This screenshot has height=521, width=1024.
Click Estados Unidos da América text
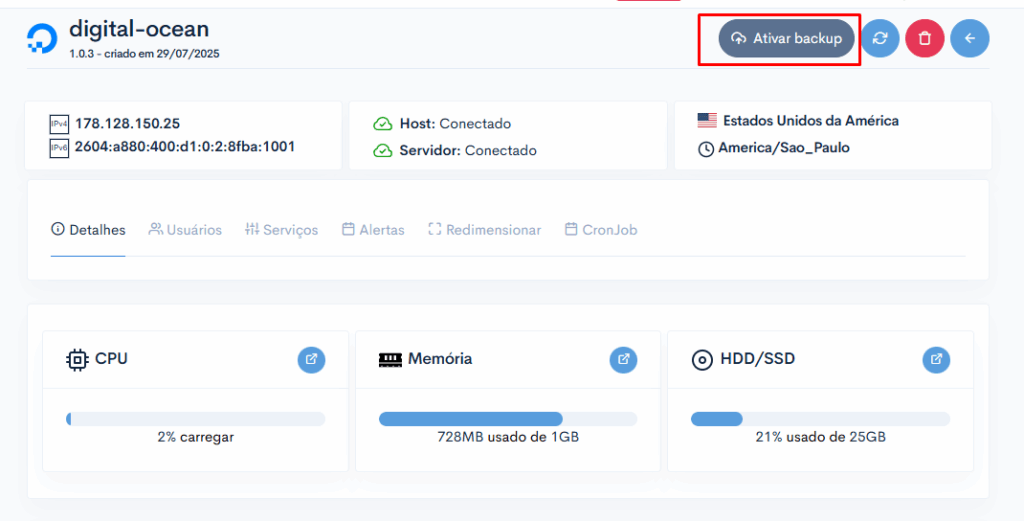(811, 121)
